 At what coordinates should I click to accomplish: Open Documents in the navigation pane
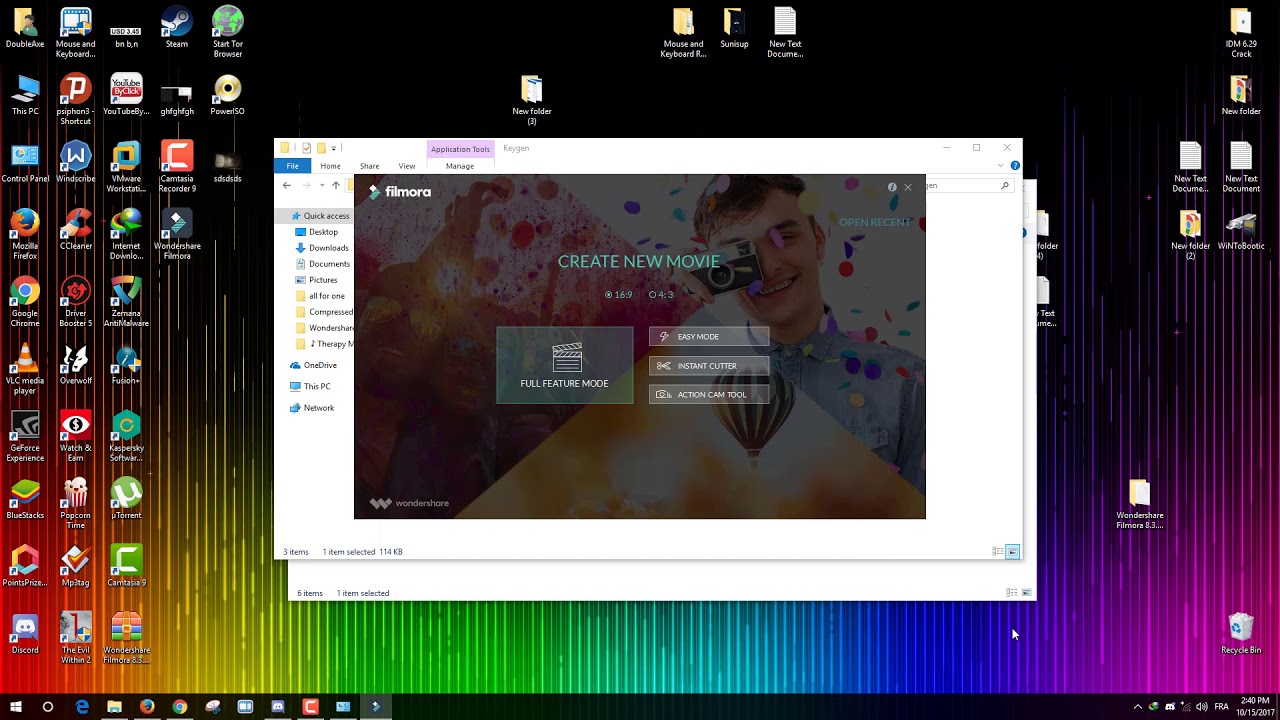pos(322,264)
